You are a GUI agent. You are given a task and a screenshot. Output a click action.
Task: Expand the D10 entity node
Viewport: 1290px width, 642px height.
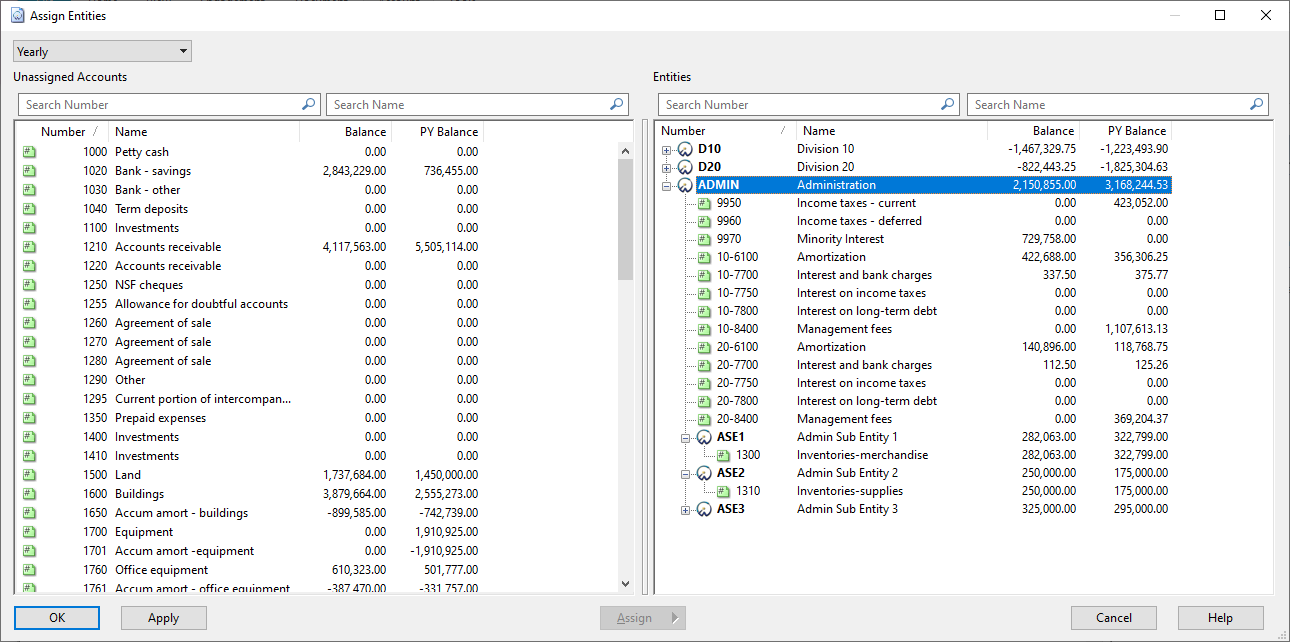click(x=667, y=149)
